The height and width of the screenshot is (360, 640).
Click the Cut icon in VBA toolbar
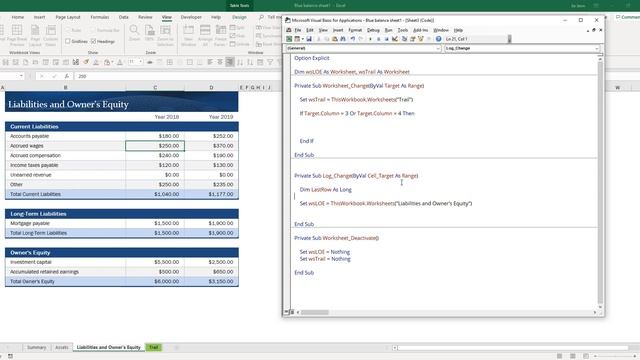(319, 39)
